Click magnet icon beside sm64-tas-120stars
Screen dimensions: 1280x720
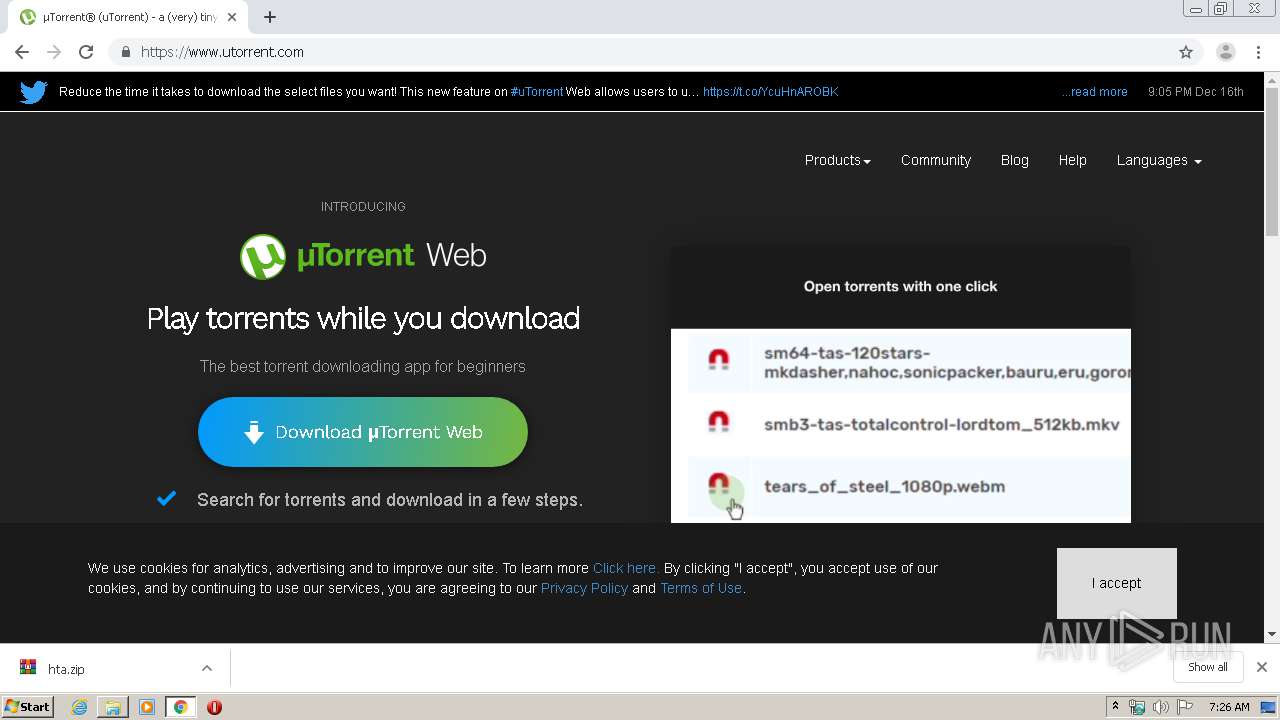pos(718,360)
